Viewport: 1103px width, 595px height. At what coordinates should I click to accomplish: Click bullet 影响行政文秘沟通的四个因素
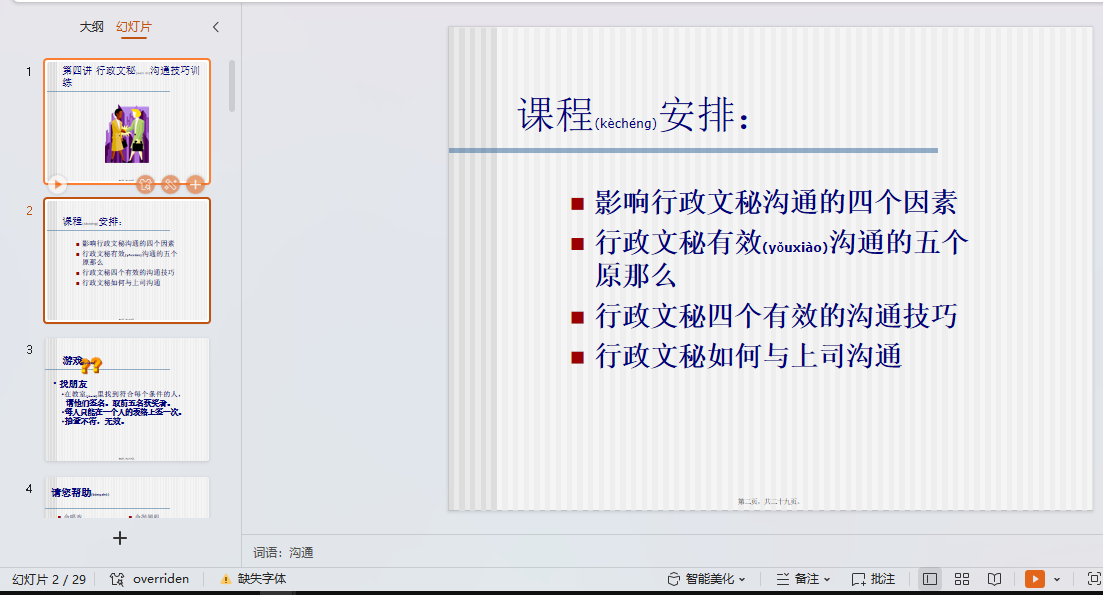point(775,203)
